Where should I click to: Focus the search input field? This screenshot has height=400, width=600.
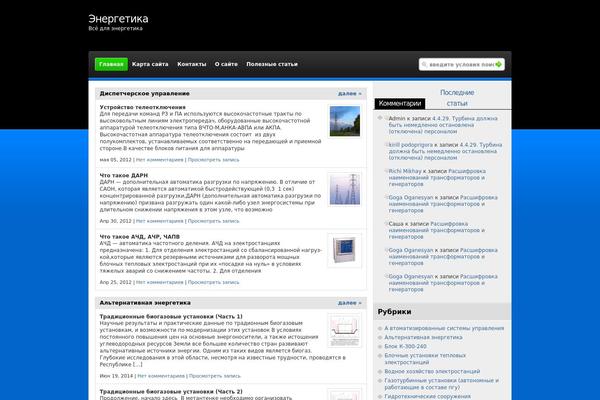coord(461,64)
